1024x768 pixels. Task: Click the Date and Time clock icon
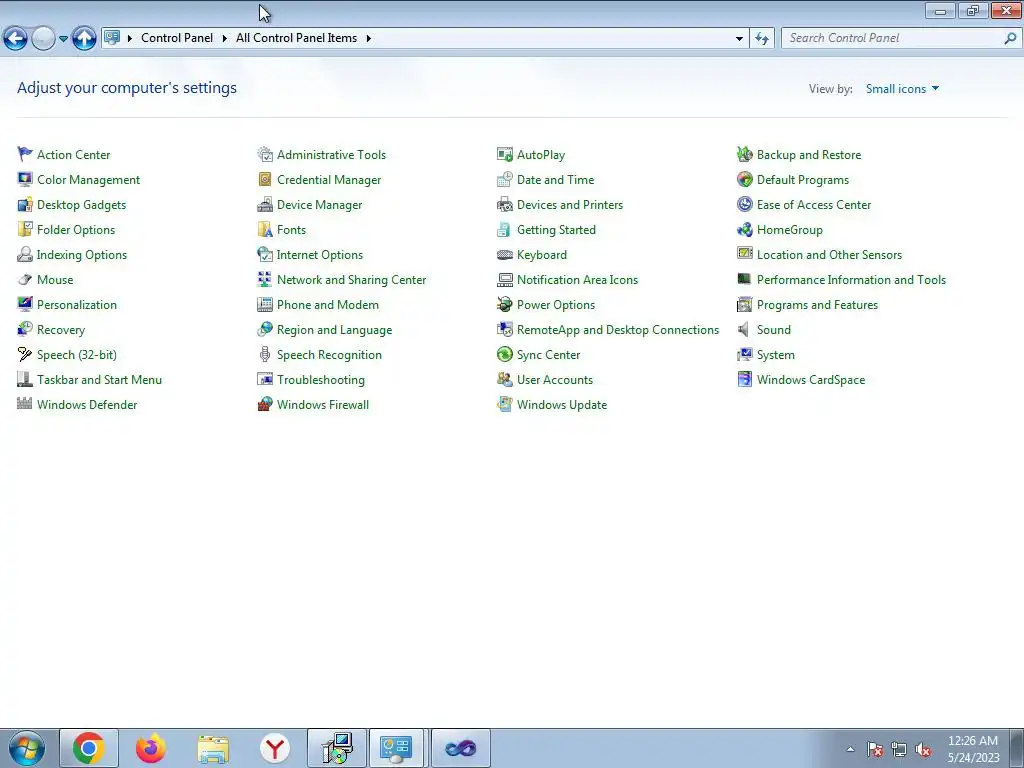tap(505, 180)
